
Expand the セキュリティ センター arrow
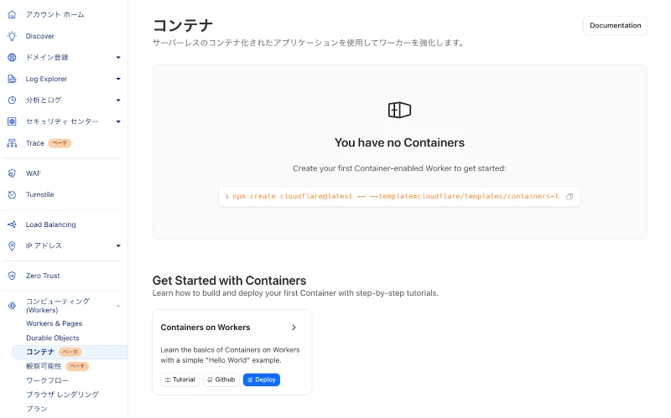118,121
